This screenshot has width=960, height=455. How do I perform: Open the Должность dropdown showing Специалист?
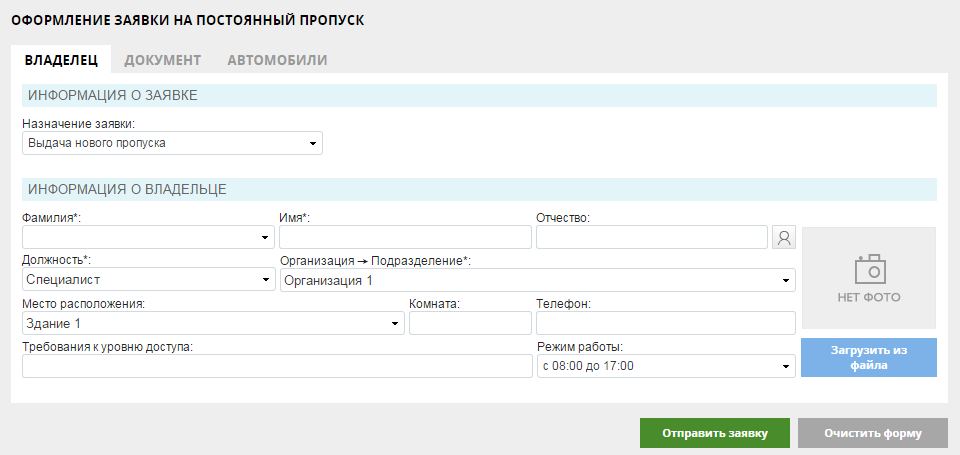click(x=149, y=280)
